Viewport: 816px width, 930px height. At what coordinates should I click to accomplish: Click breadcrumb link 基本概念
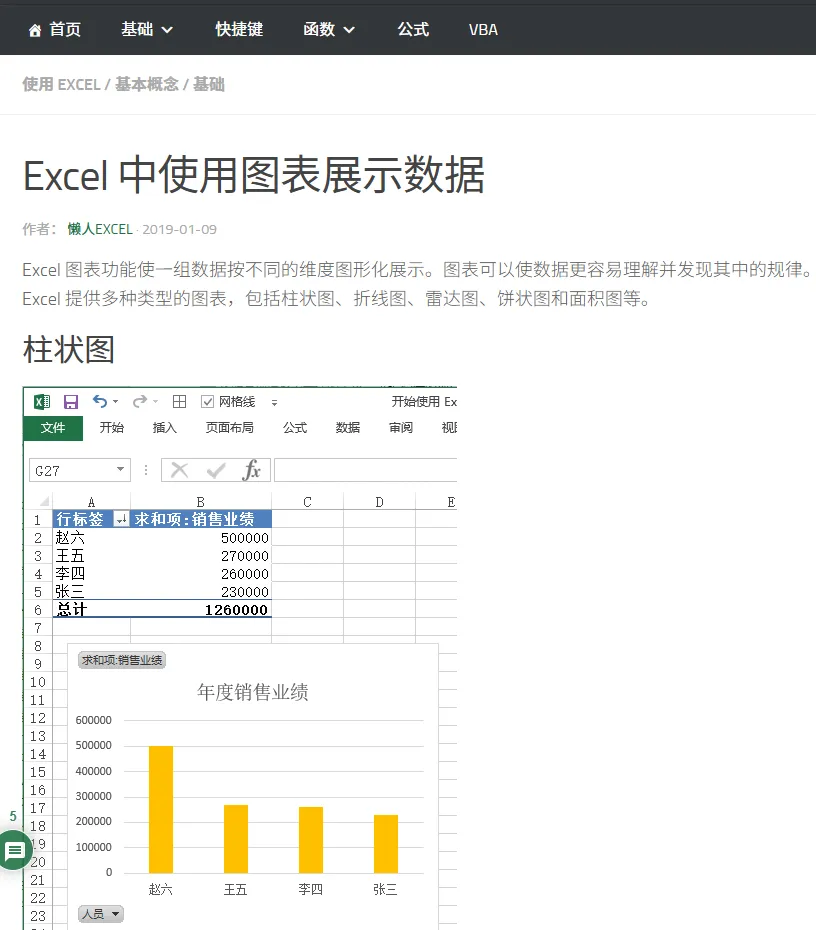pos(146,85)
